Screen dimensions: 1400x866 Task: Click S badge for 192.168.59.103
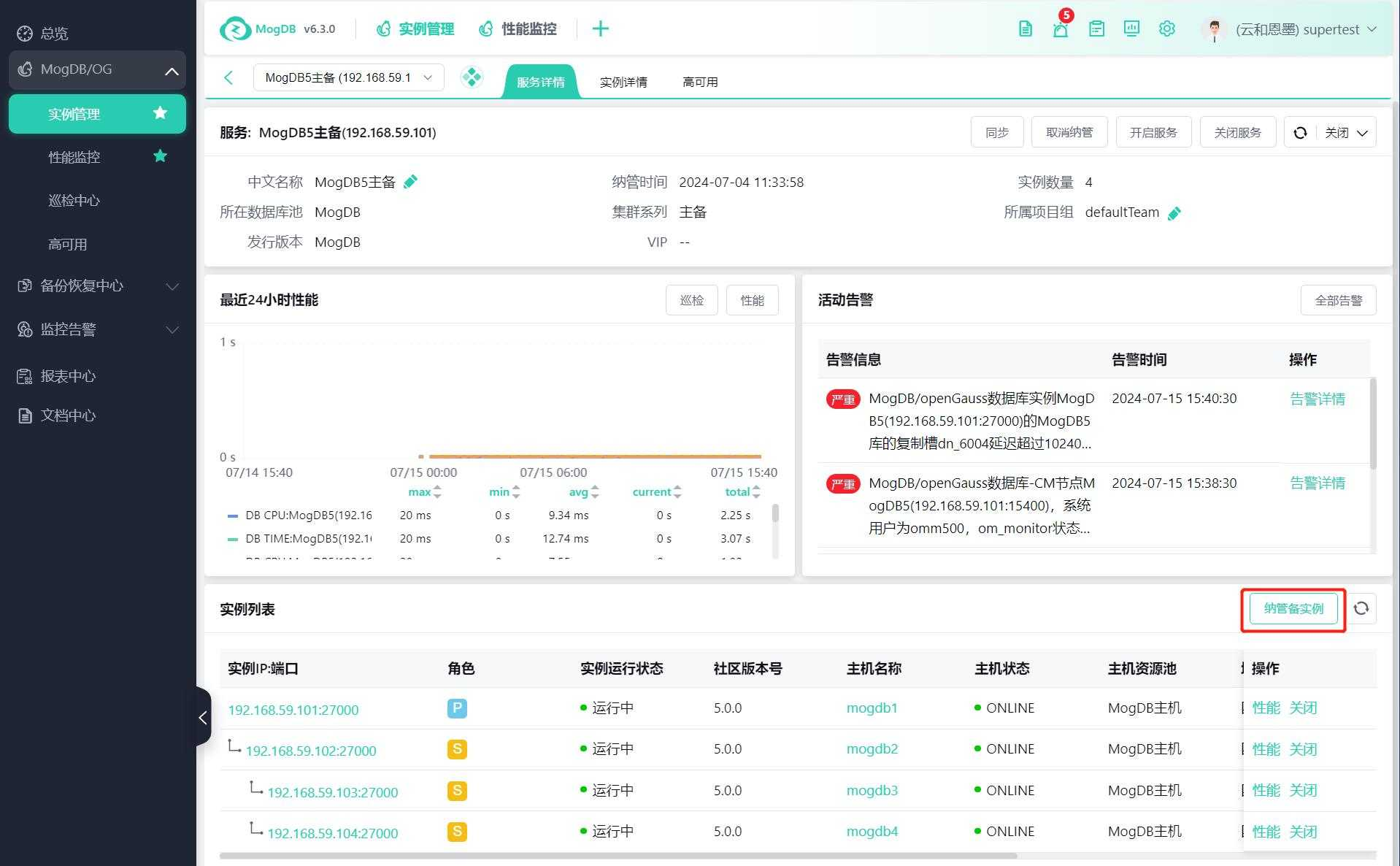457,791
